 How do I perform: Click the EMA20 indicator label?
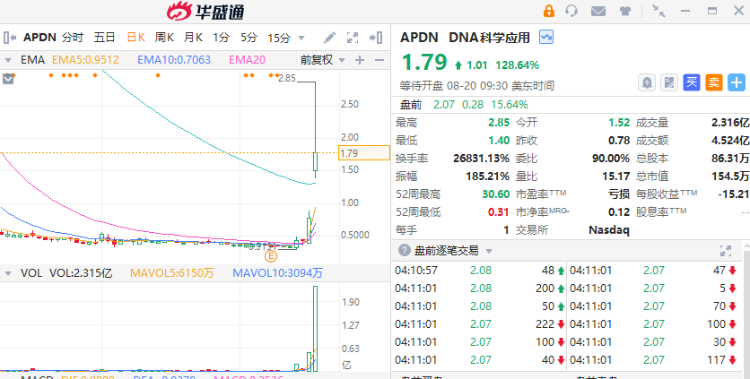pos(247,60)
